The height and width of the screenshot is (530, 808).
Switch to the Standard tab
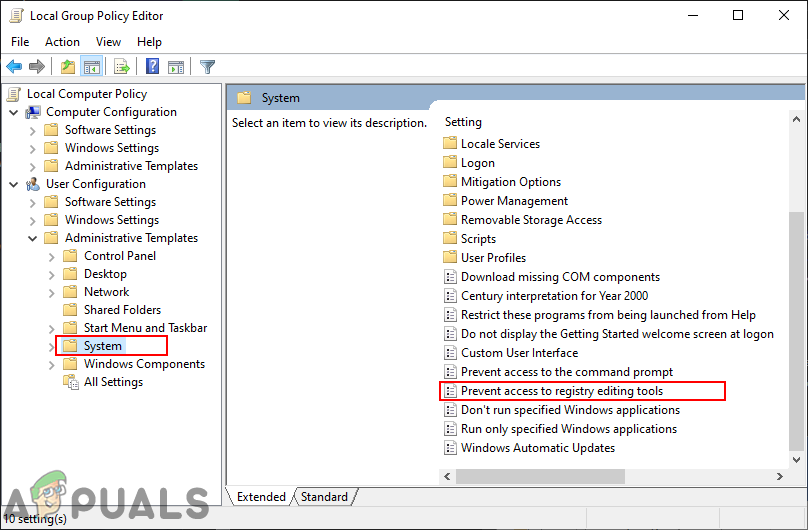[x=324, y=497]
